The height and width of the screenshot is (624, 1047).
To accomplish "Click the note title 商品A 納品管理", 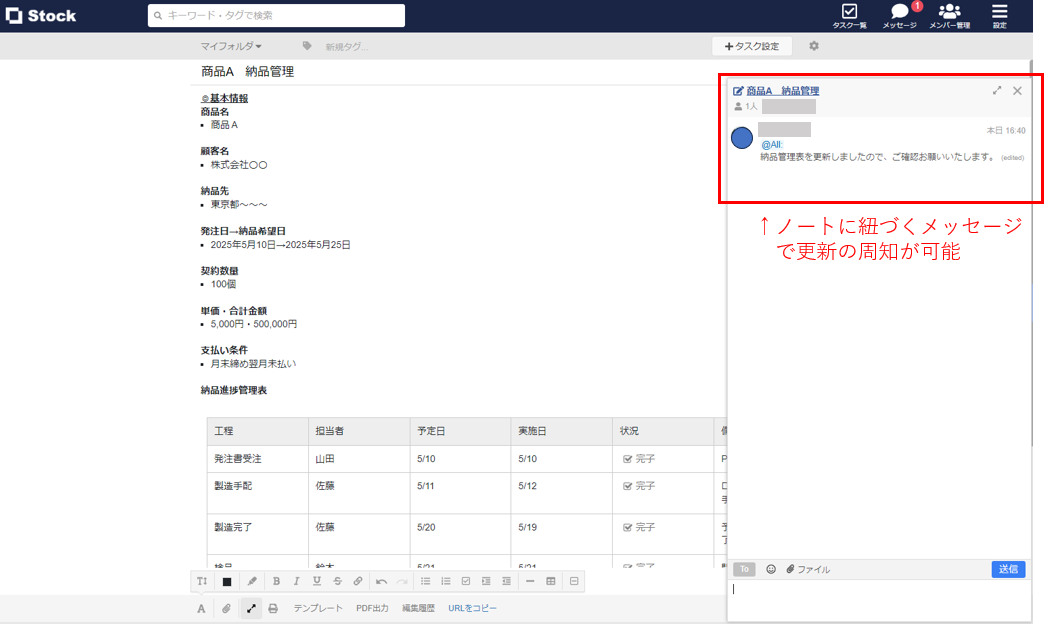I will pos(248,72).
